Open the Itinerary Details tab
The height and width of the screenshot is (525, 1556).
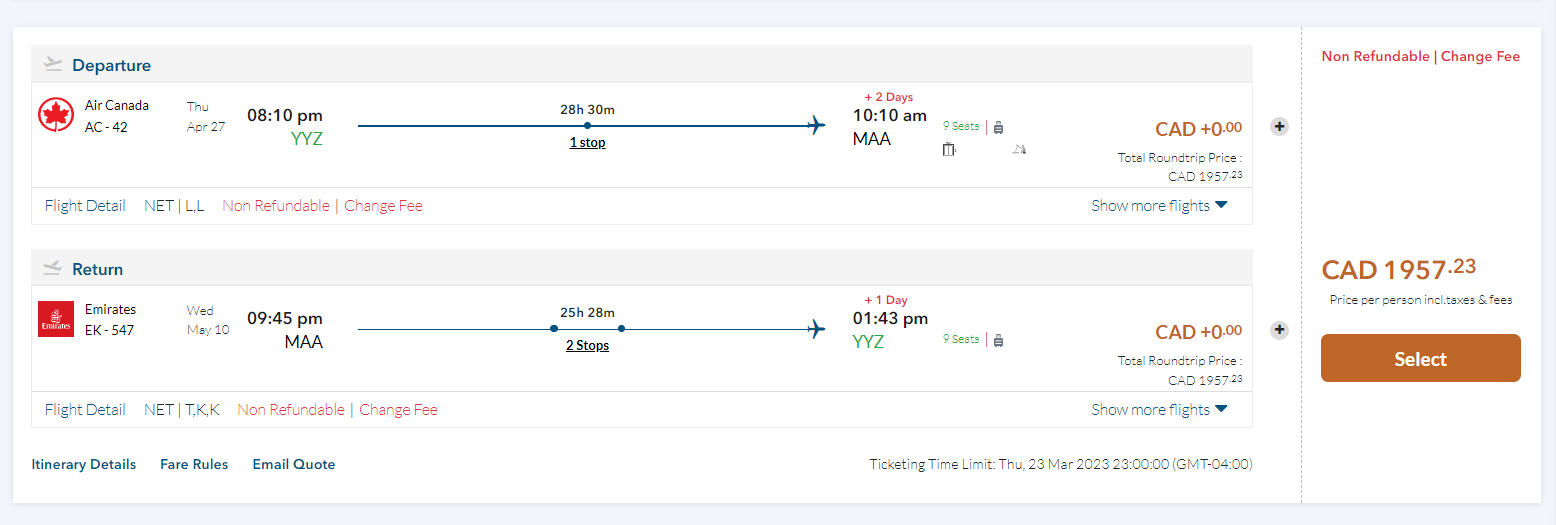(84, 464)
